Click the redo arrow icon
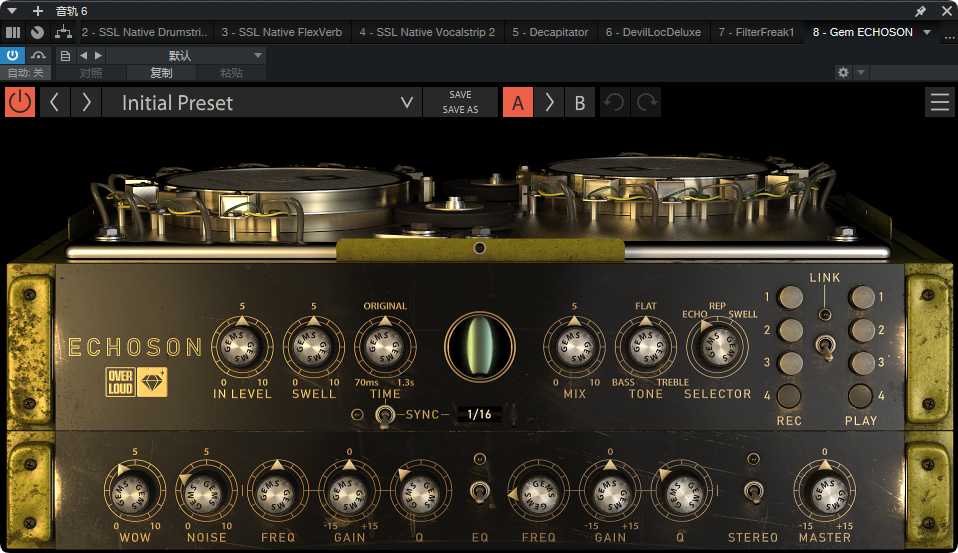The image size is (958, 553). (x=647, y=102)
